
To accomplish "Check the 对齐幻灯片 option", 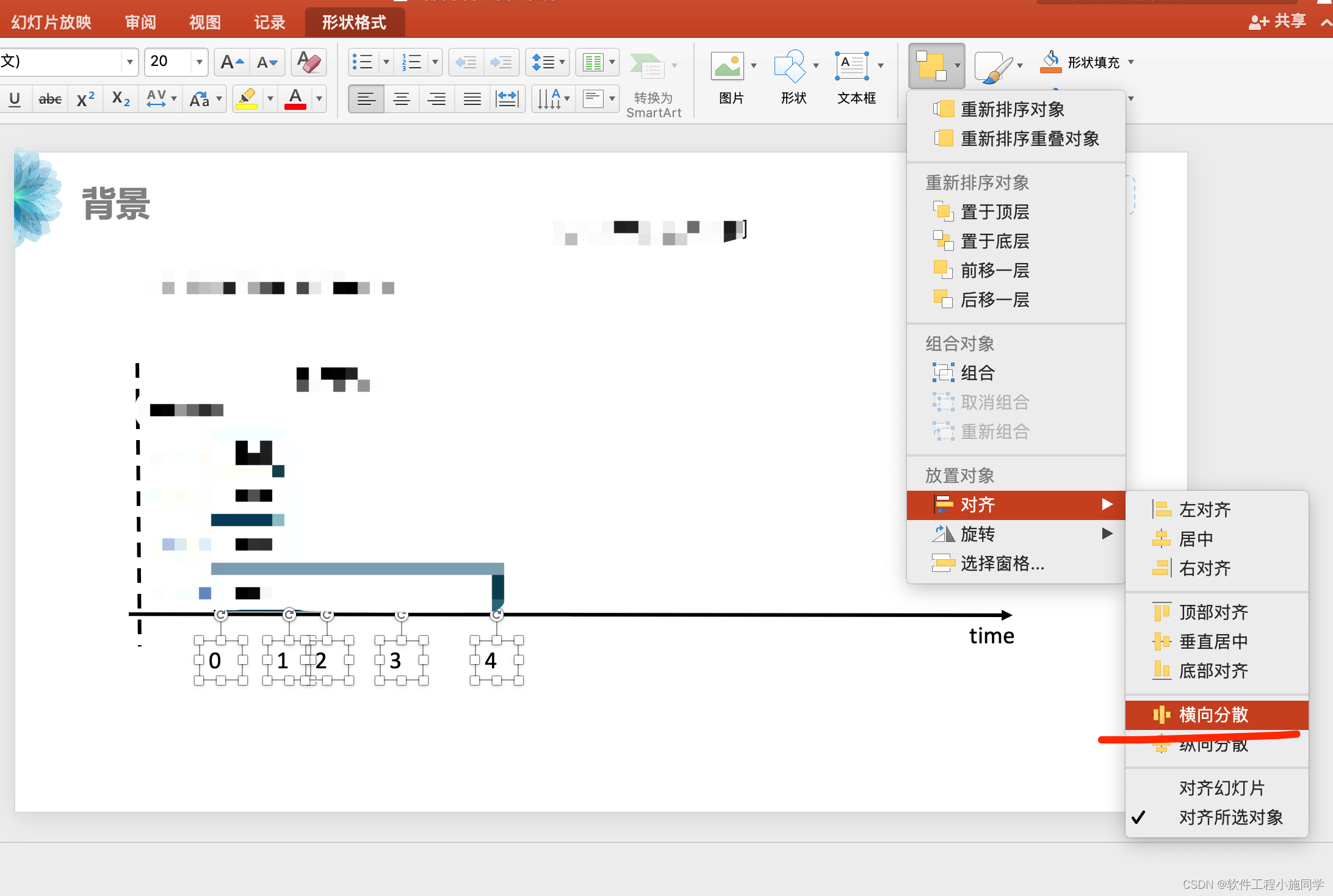I will coord(1221,788).
